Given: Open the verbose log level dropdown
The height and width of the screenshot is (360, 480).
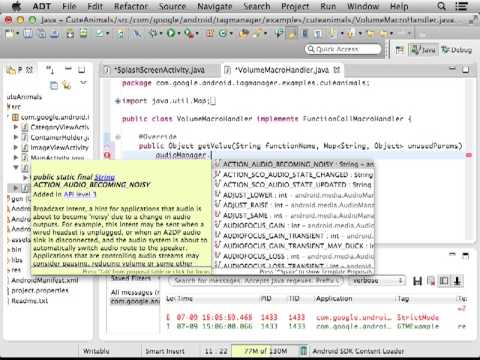Looking at the screenshot, I should [x=376, y=281].
